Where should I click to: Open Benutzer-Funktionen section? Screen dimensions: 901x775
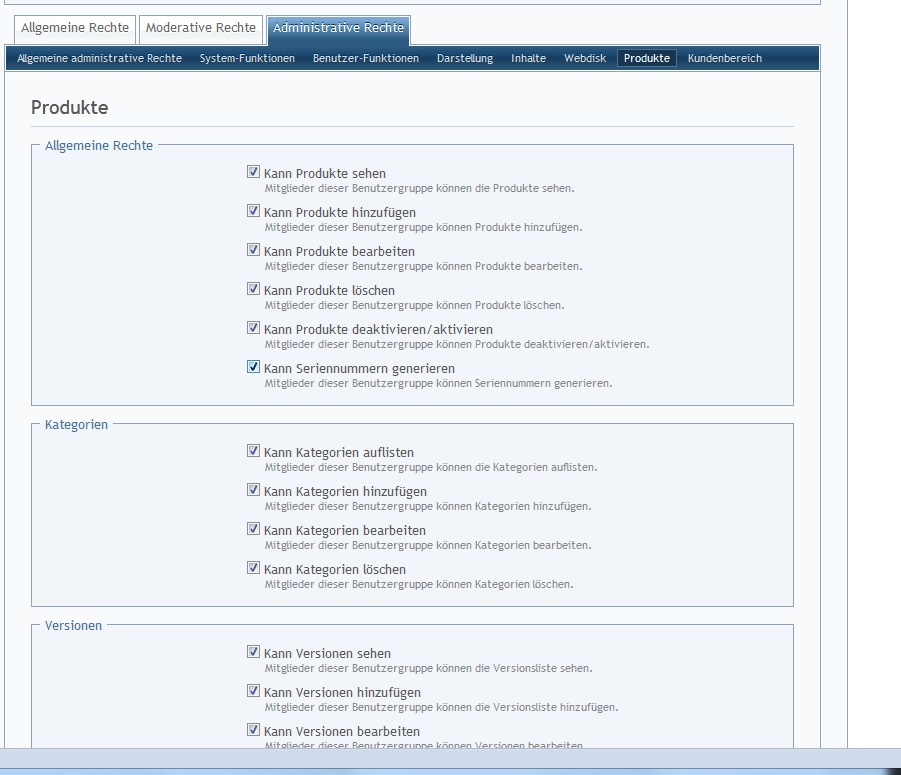[365, 58]
